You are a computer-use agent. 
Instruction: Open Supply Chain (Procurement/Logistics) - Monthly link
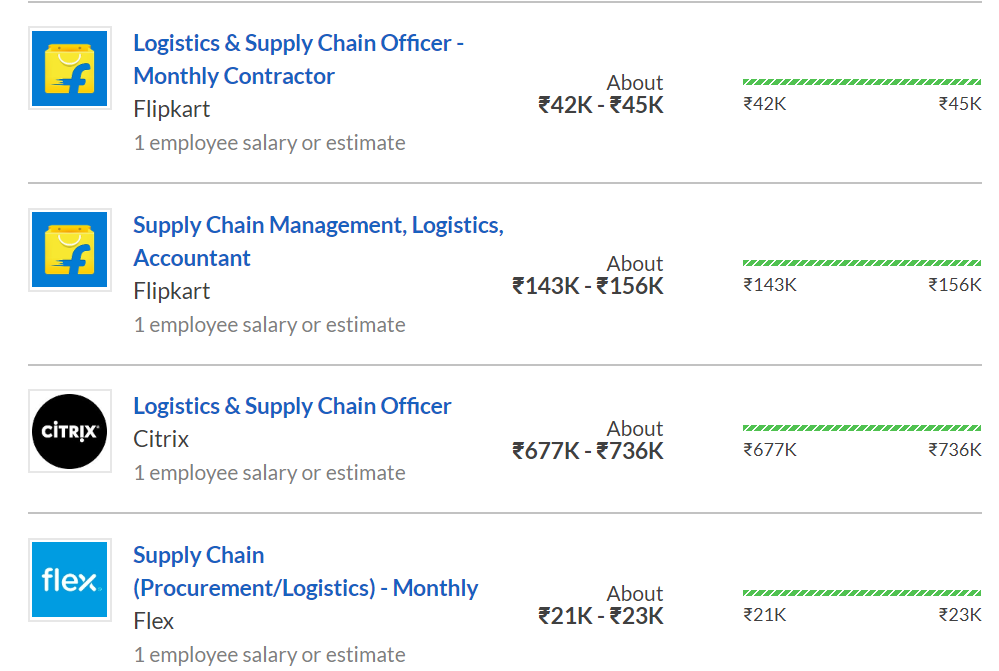(305, 572)
